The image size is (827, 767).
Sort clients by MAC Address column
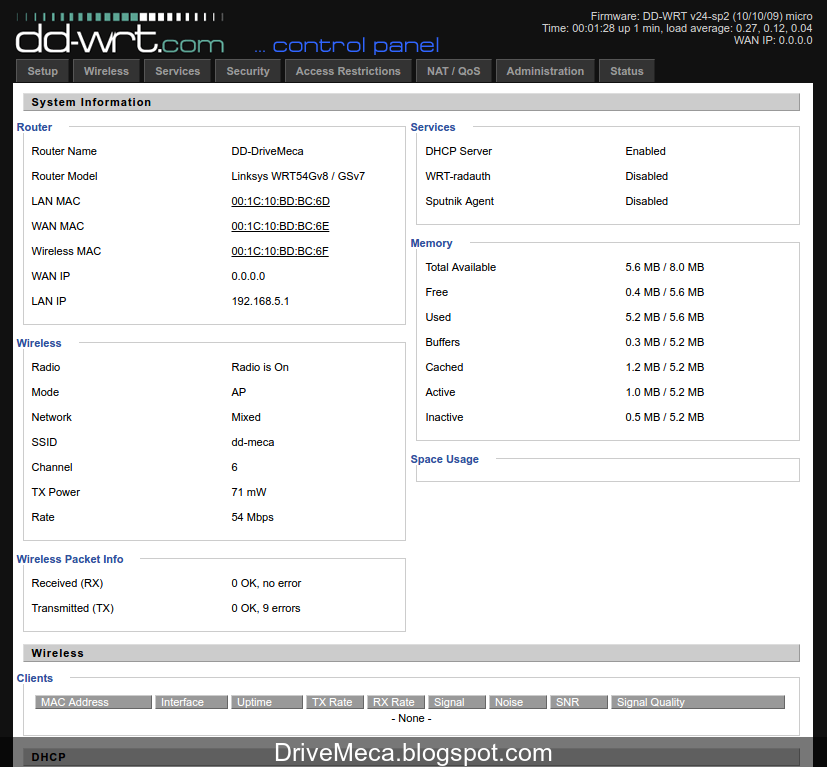(93, 701)
